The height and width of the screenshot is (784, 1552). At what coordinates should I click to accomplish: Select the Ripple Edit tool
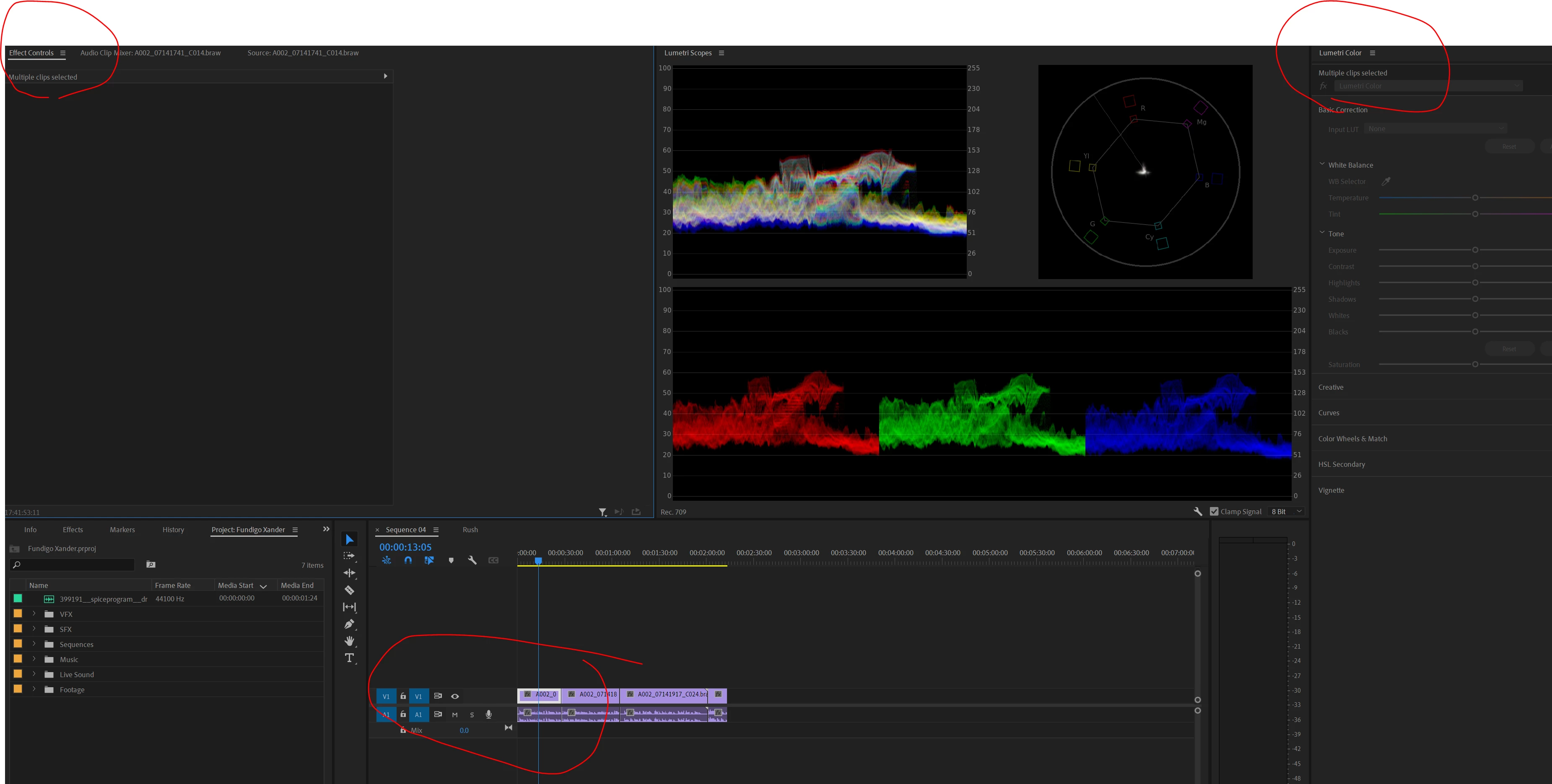[x=349, y=573]
